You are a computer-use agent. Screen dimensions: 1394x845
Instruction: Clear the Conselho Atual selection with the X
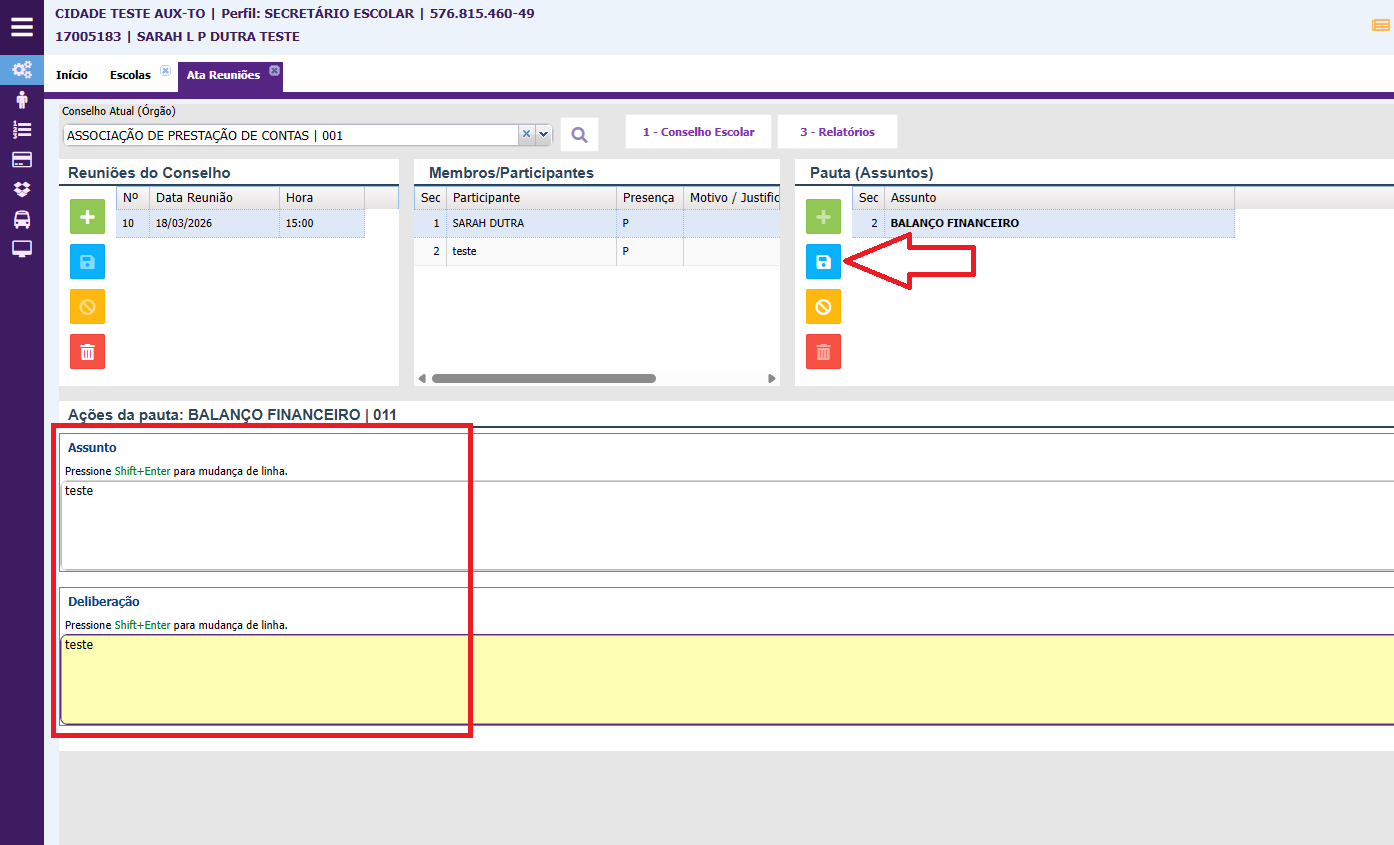point(526,135)
